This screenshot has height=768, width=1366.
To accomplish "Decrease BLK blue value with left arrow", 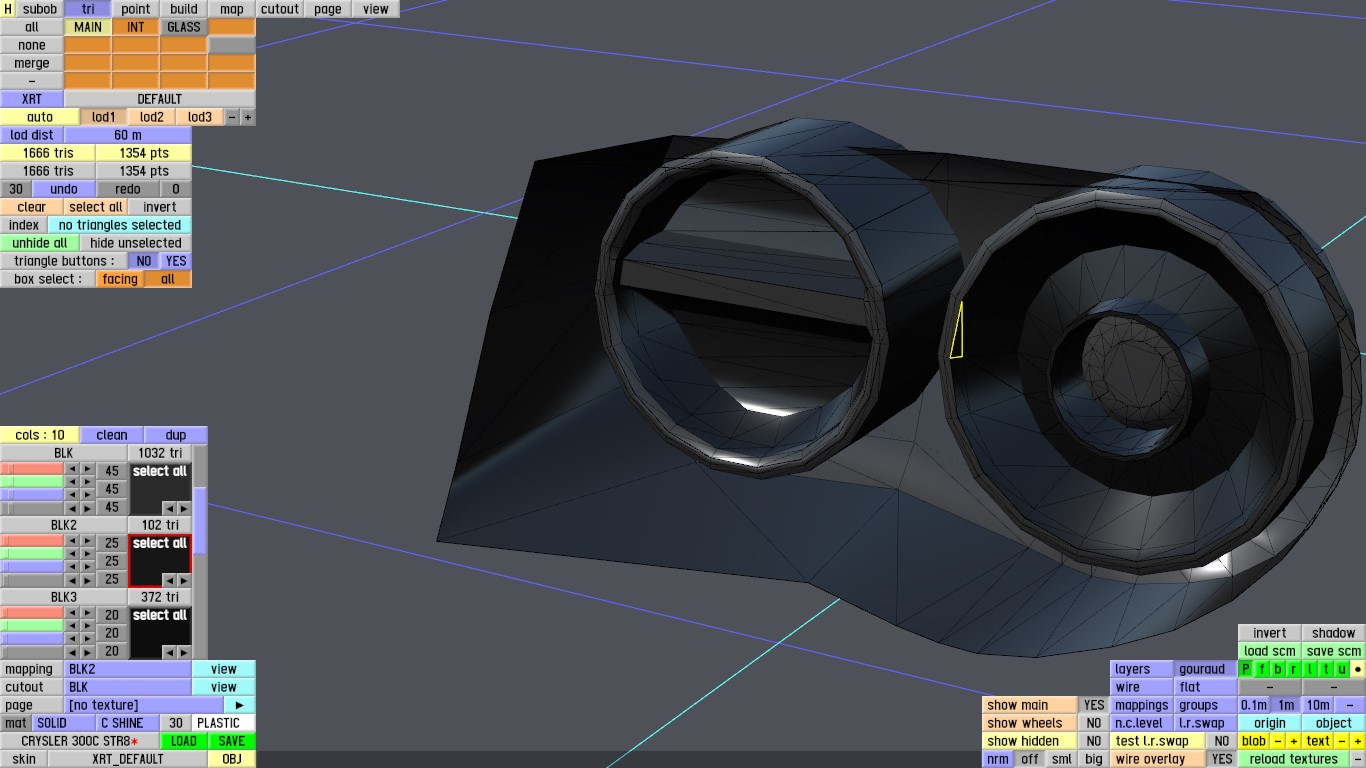I will (x=72, y=495).
